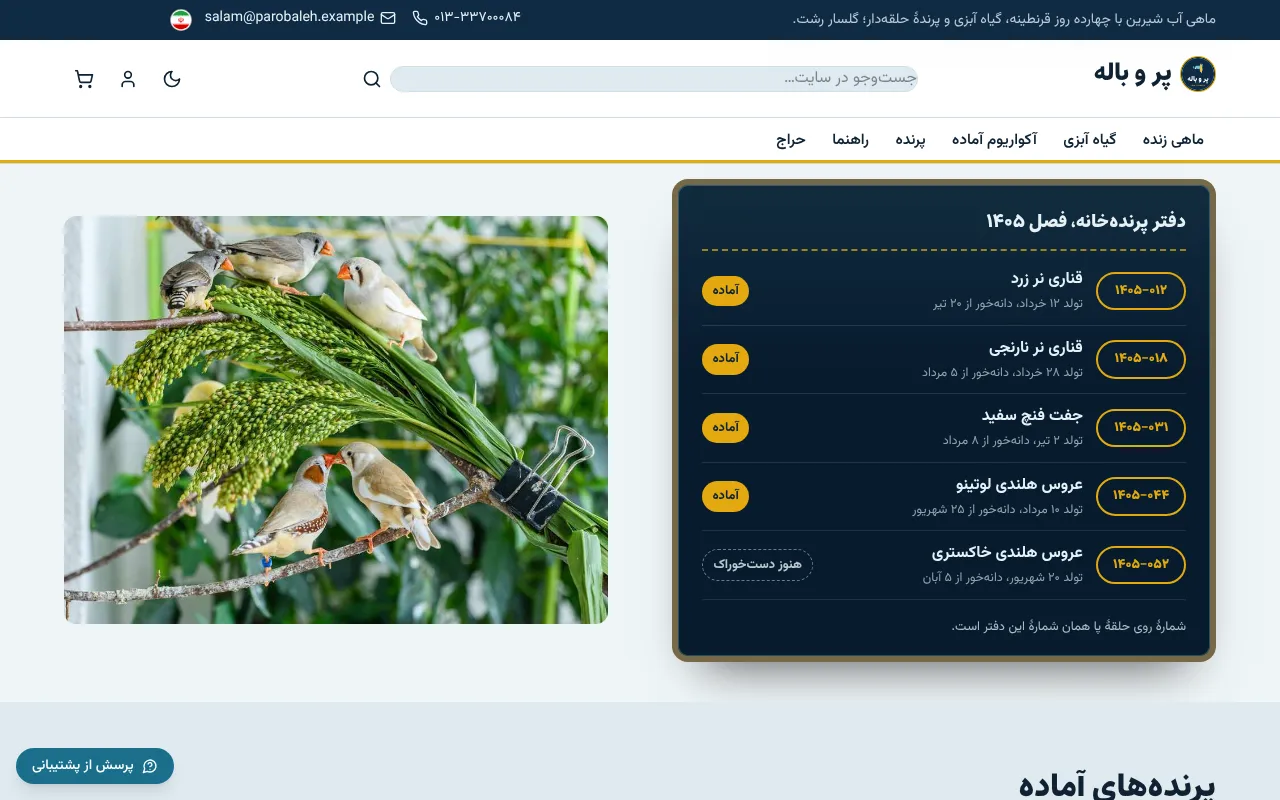
Task: Click the phone handset icon
Action: coord(420,18)
